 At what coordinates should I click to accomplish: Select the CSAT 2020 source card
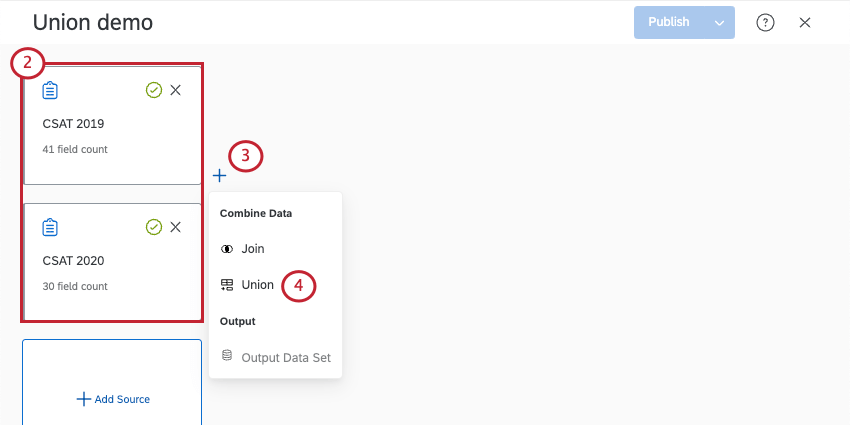click(112, 270)
